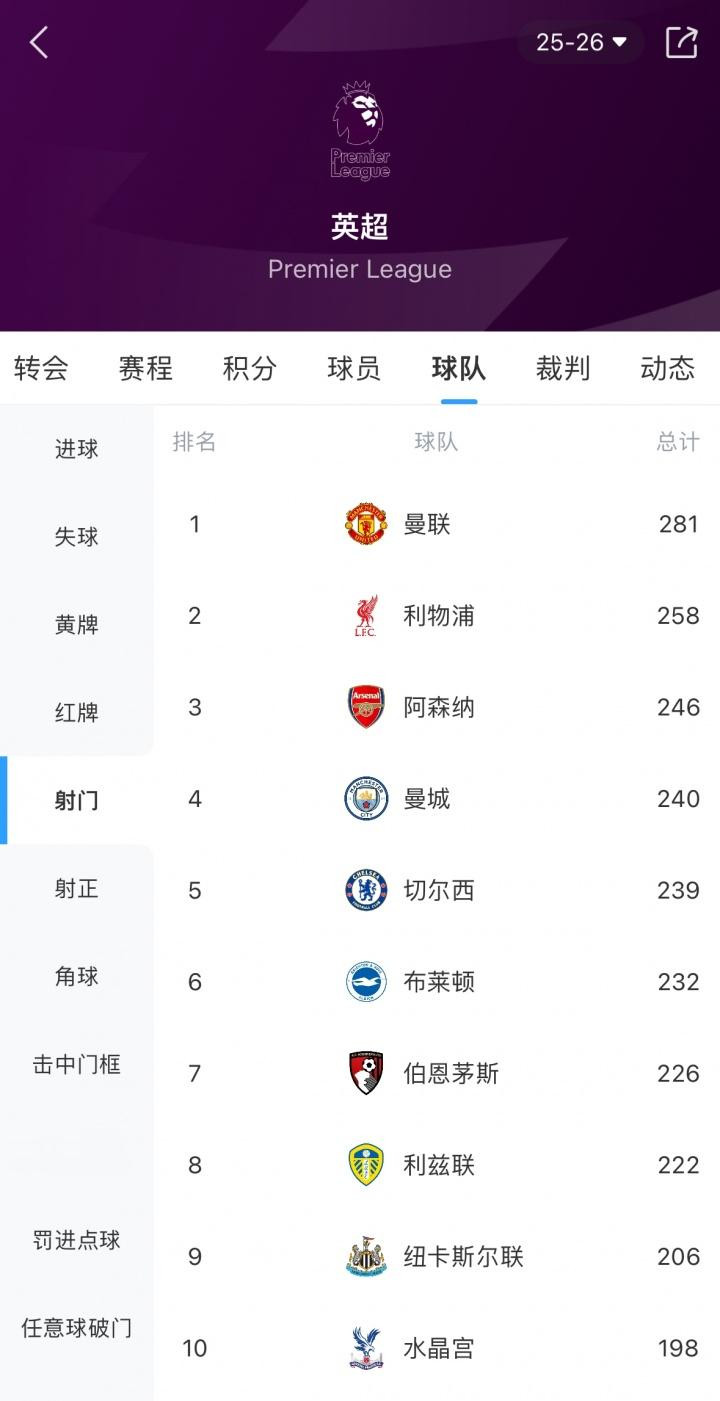Switch to the 球员 tab
Image resolution: width=720 pixels, height=1401 pixels.
(354, 368)
